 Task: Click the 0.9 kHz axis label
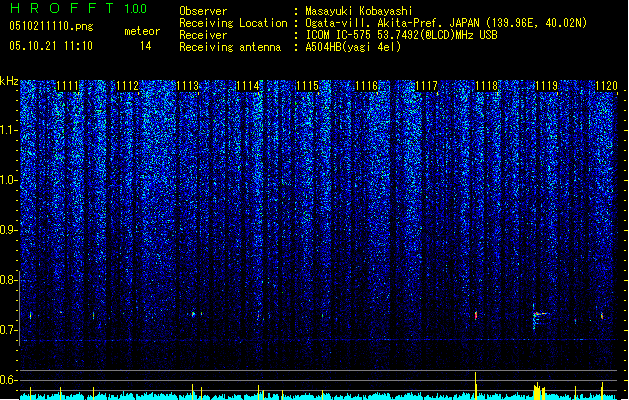tap(8, 230)
